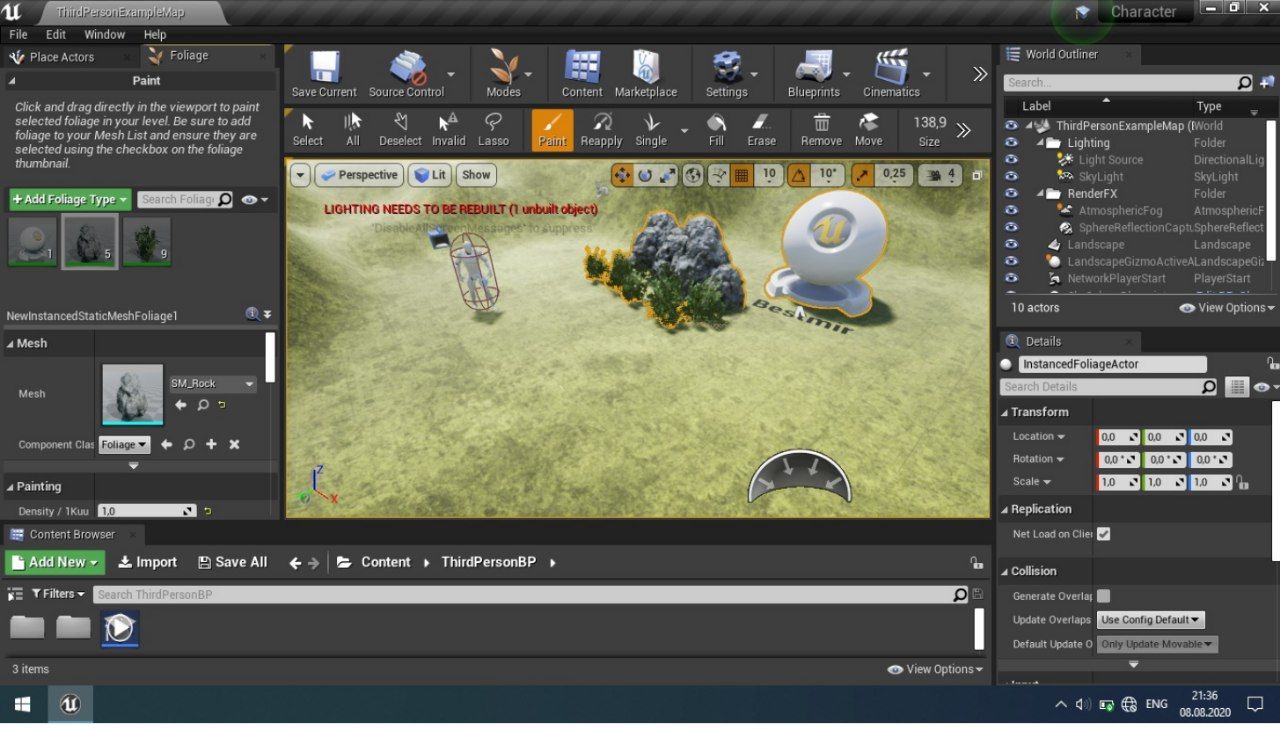Open the Location type dropdown in Transform
The image size is (1280, 730).
coord(1039,436)
